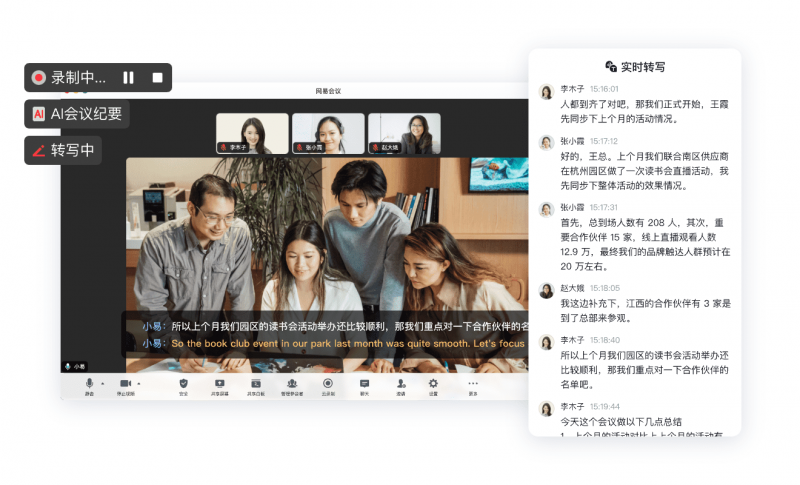This screenshot has height=485, width=800.
Task: Click the invite participant icon
Action: pyautogui.click(x=401, y=384)
